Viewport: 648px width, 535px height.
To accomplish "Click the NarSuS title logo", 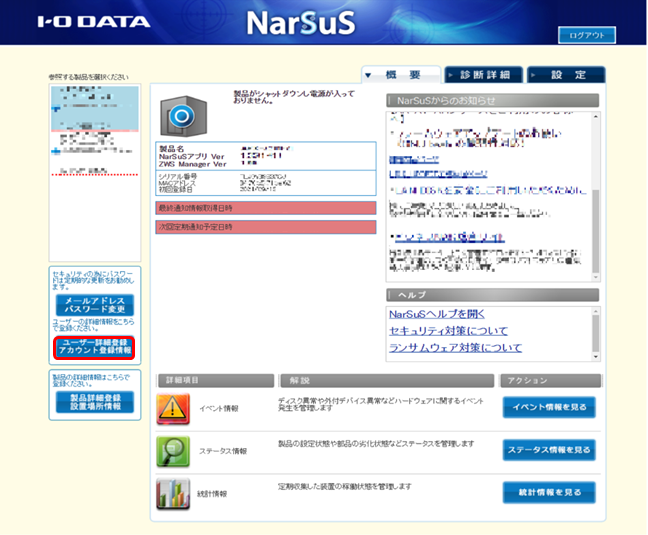I will pyautogui.click(x=301, y=23).
